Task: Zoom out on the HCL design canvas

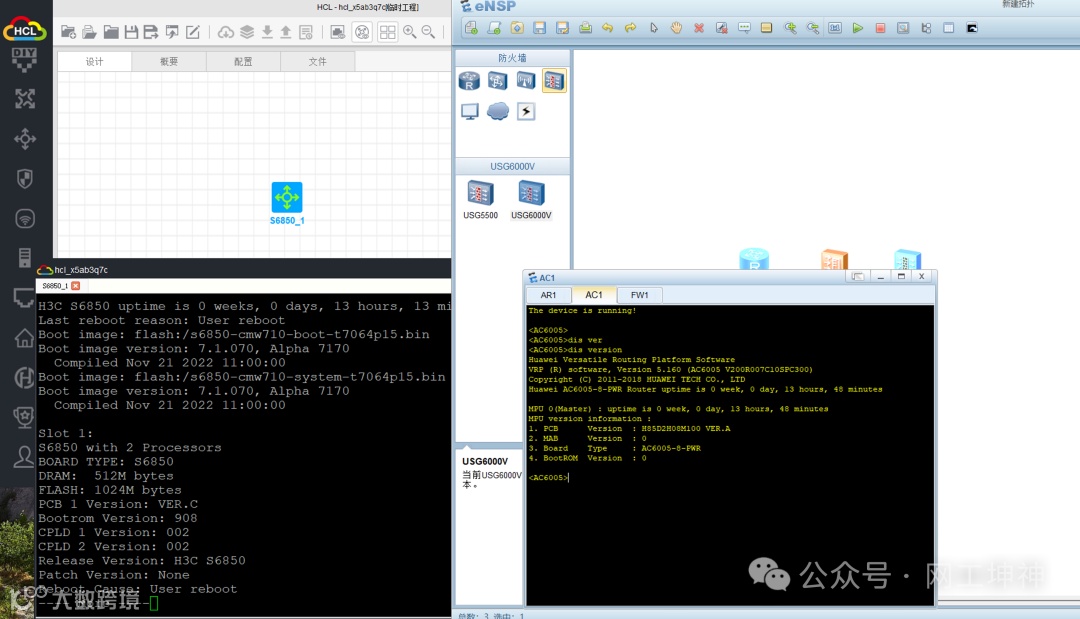Action: click(428, 32)
